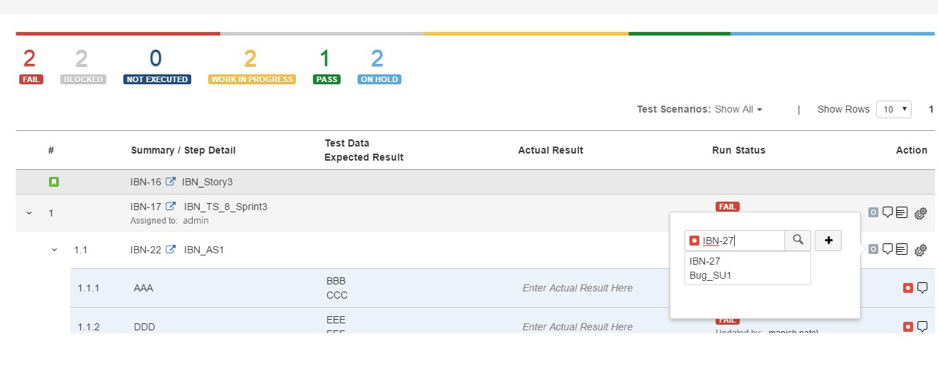The width and height of the screenshot is (938, 380).
Task: Click the IBN_AS1 summary text
Action: tap(203, 250)
